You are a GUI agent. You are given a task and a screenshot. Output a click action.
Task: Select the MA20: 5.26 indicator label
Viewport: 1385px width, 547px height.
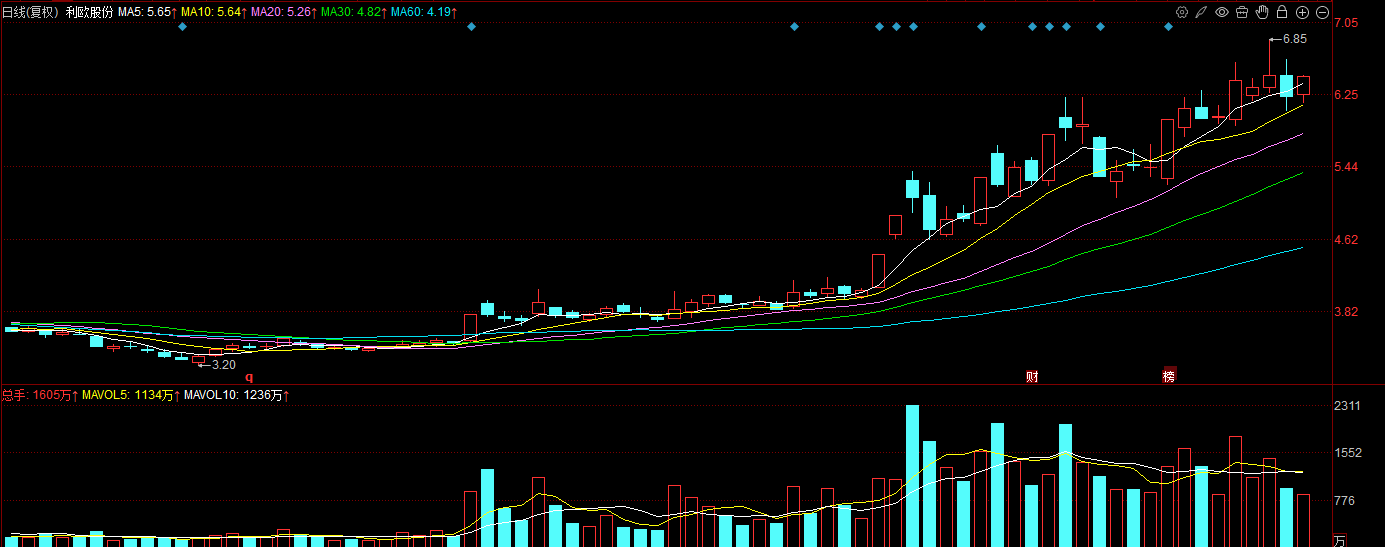coord(283,12)
